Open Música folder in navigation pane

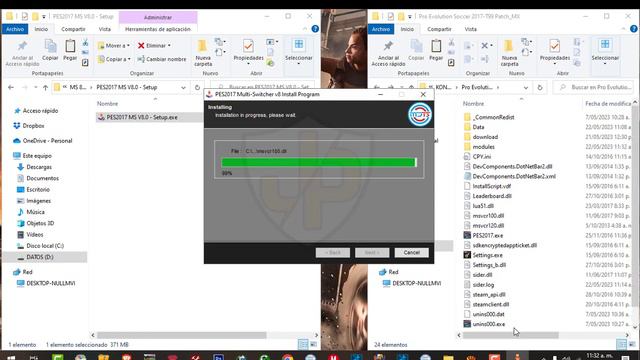tap(35, 212)
